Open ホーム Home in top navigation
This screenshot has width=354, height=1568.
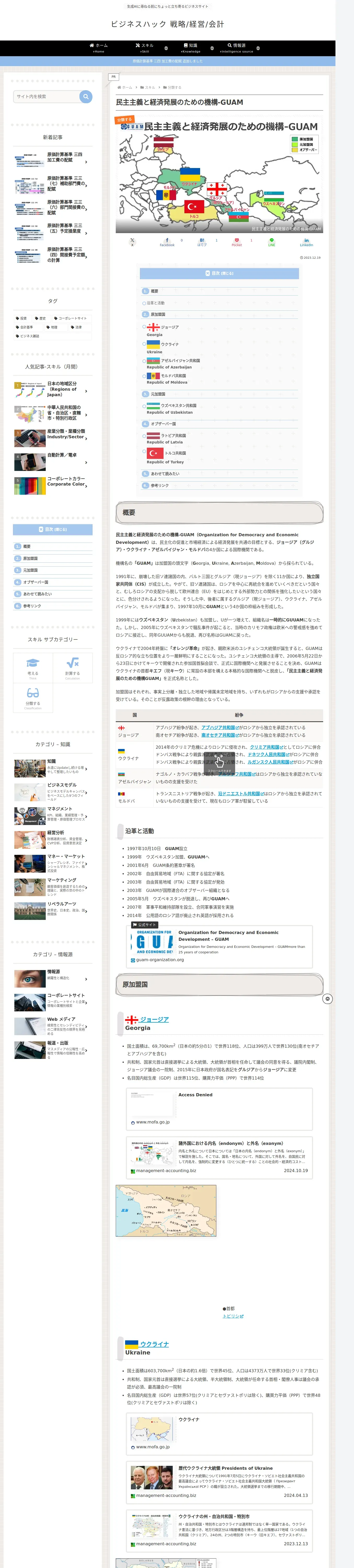pos(98,48)
